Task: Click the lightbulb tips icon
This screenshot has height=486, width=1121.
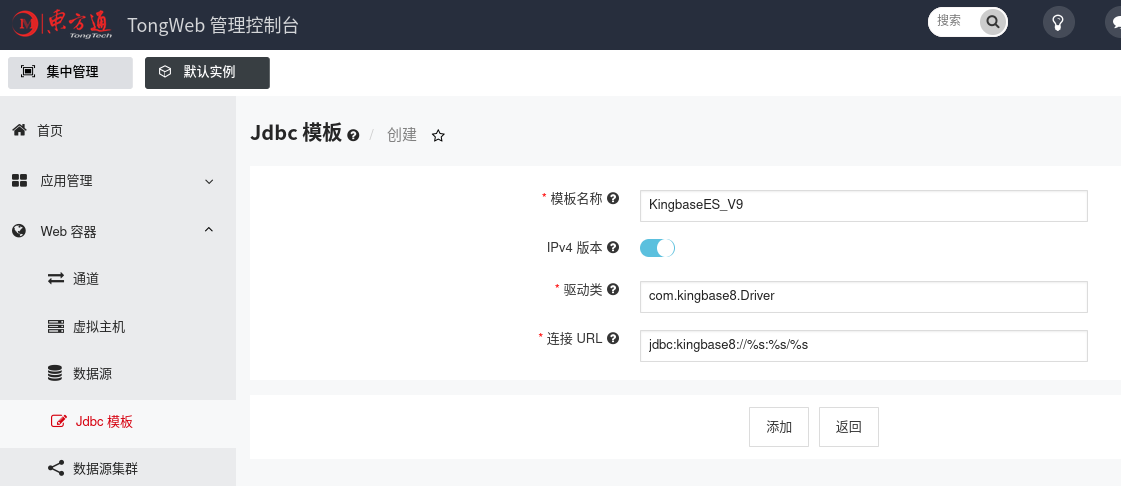Action: (1059, 22)
